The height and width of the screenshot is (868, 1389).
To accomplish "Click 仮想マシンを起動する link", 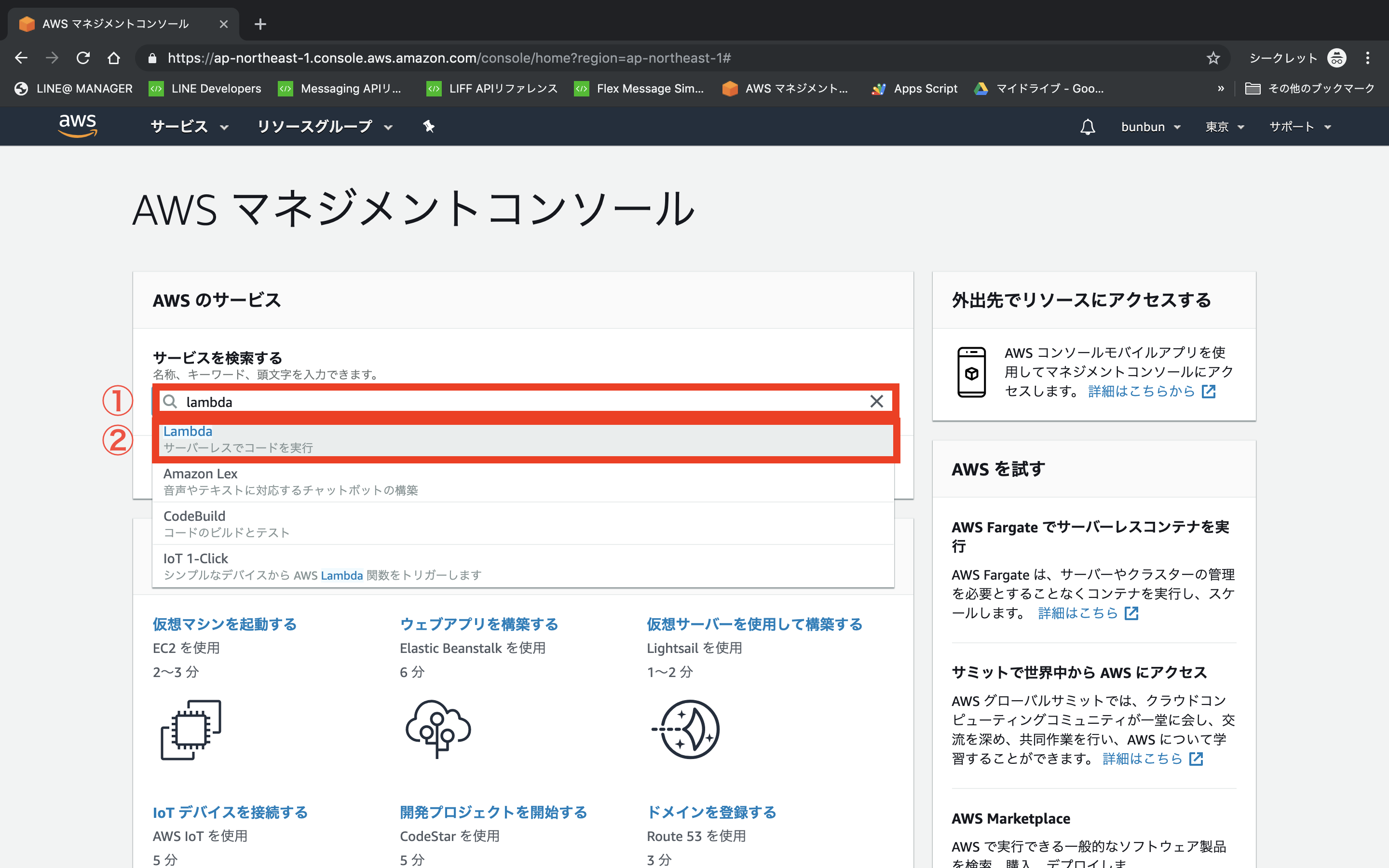I will tap(224, 624).
